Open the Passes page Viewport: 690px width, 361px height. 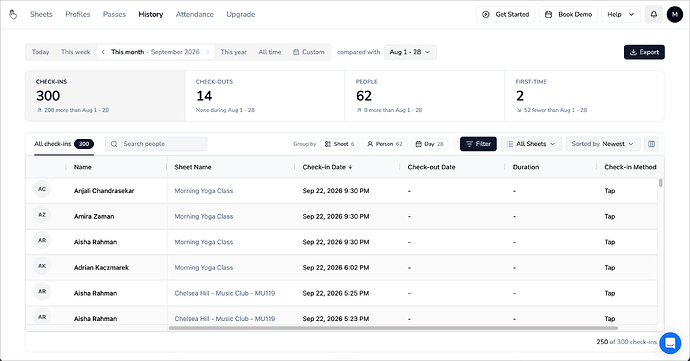114,15
